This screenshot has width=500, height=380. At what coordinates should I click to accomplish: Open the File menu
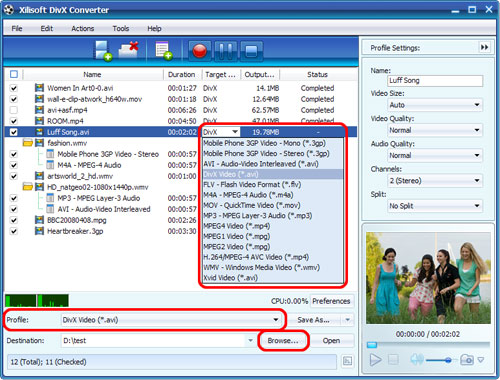(x=17, y=29)
